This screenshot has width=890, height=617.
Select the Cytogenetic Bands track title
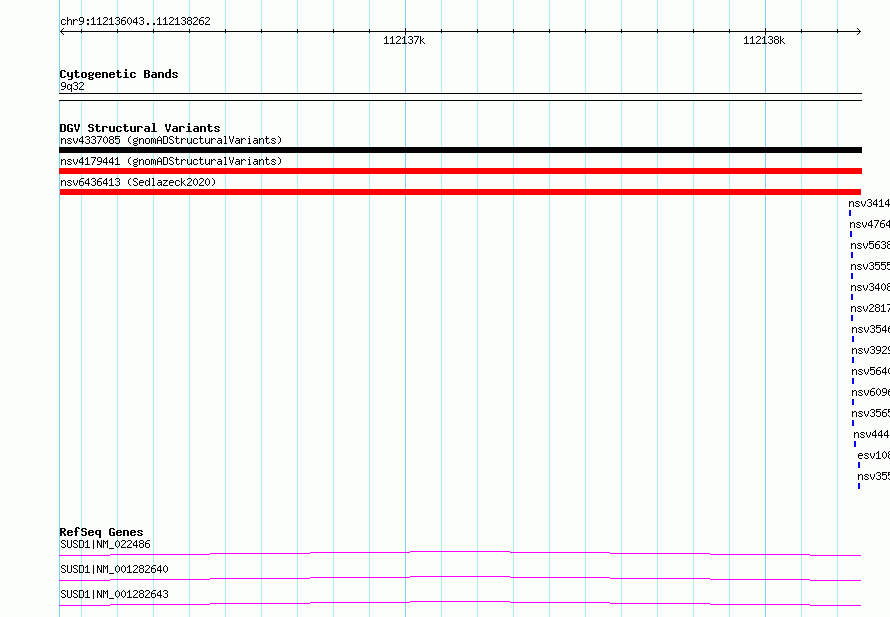tap(119, 74)
